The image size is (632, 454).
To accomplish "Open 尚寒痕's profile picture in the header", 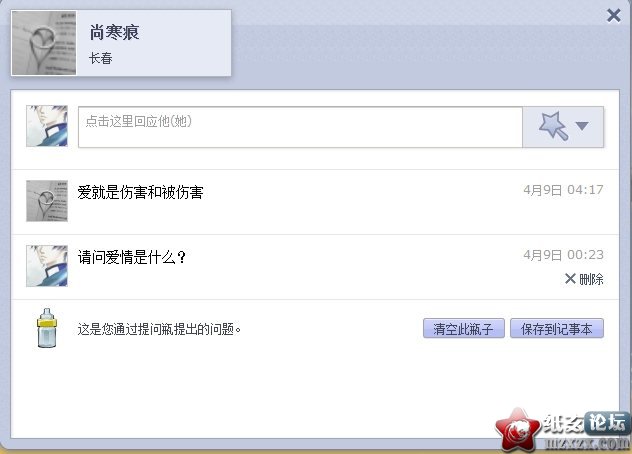I will [44, 43].
